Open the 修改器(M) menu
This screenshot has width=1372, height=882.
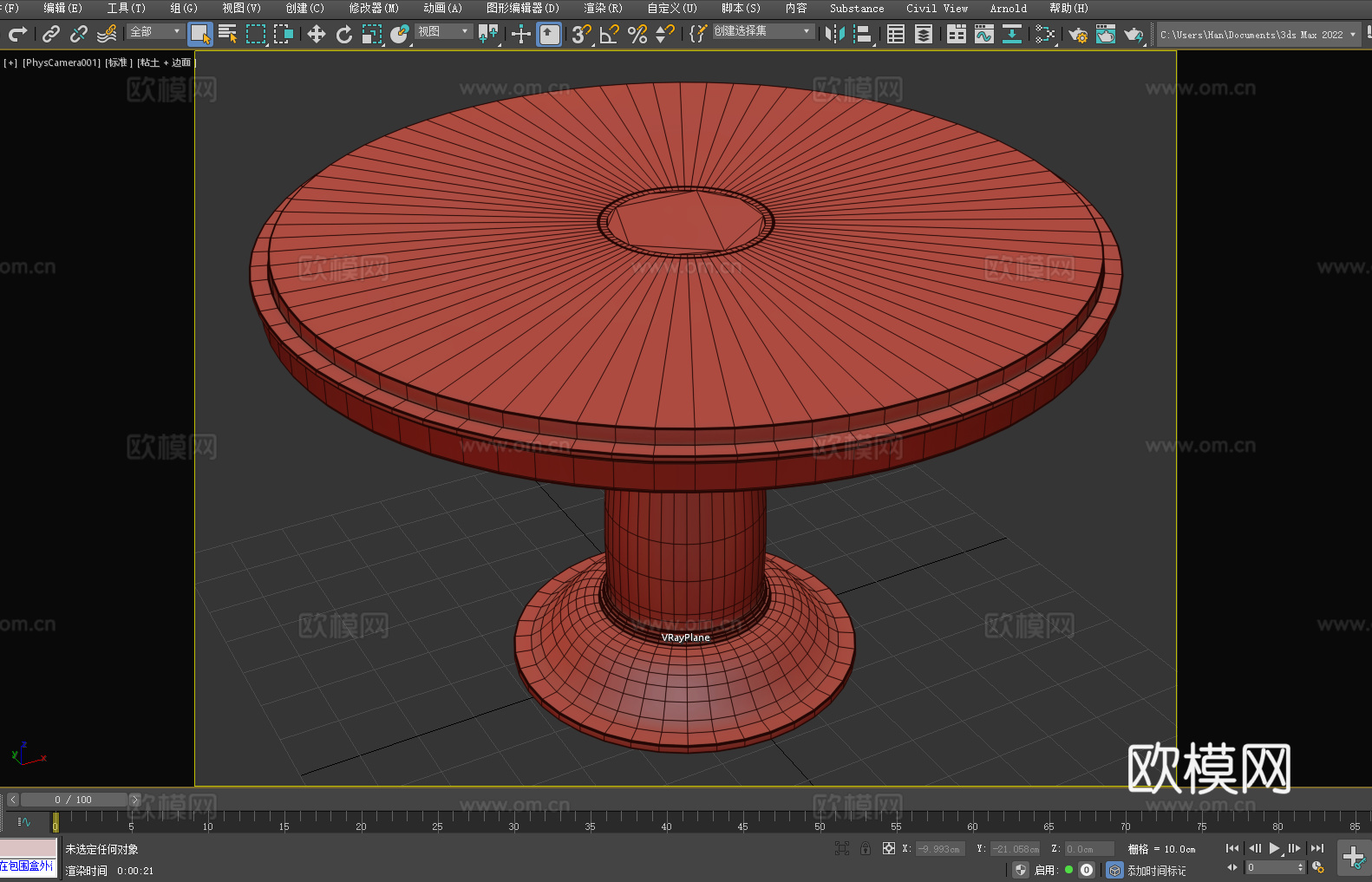coord(374,8)
